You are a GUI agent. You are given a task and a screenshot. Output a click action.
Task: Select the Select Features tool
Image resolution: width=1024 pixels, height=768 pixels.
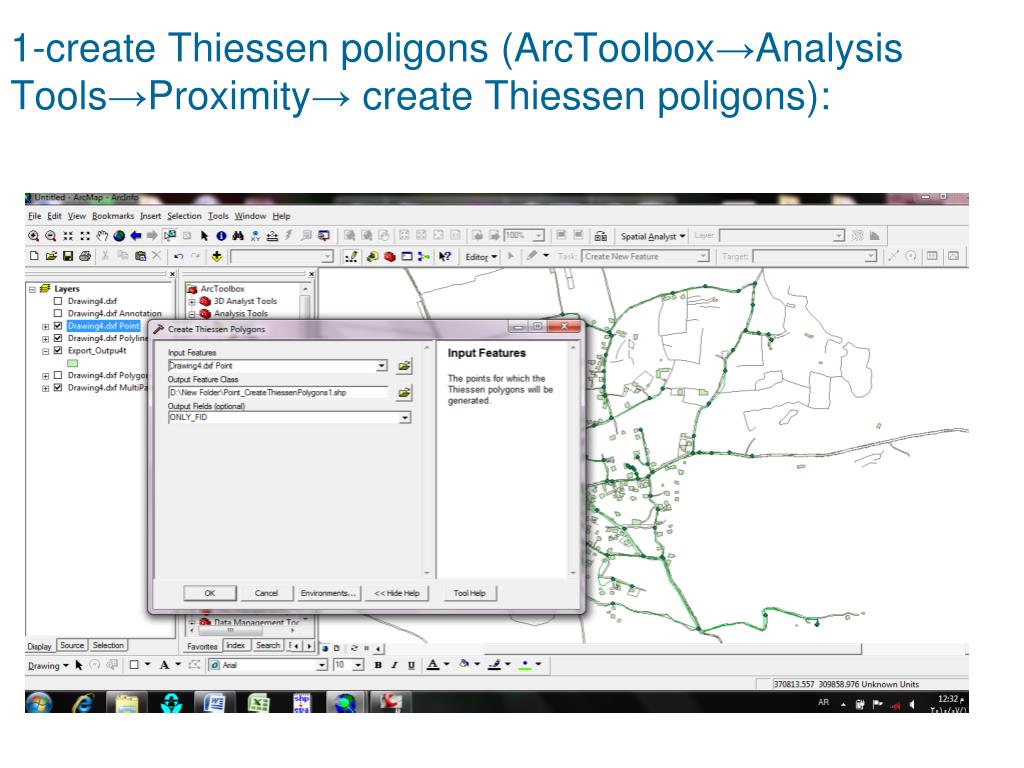pyautogui.click(x=170, y=236)
